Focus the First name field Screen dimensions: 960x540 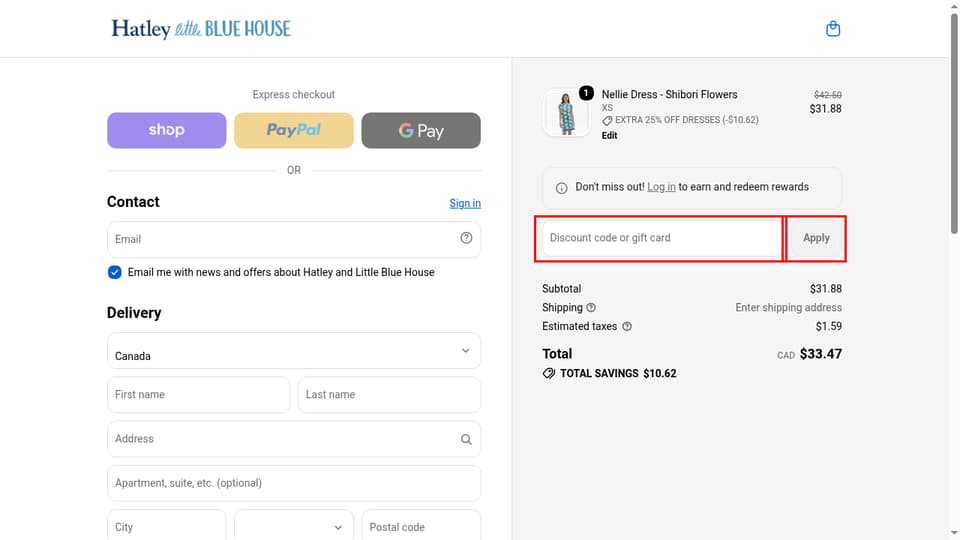point(198,395)
